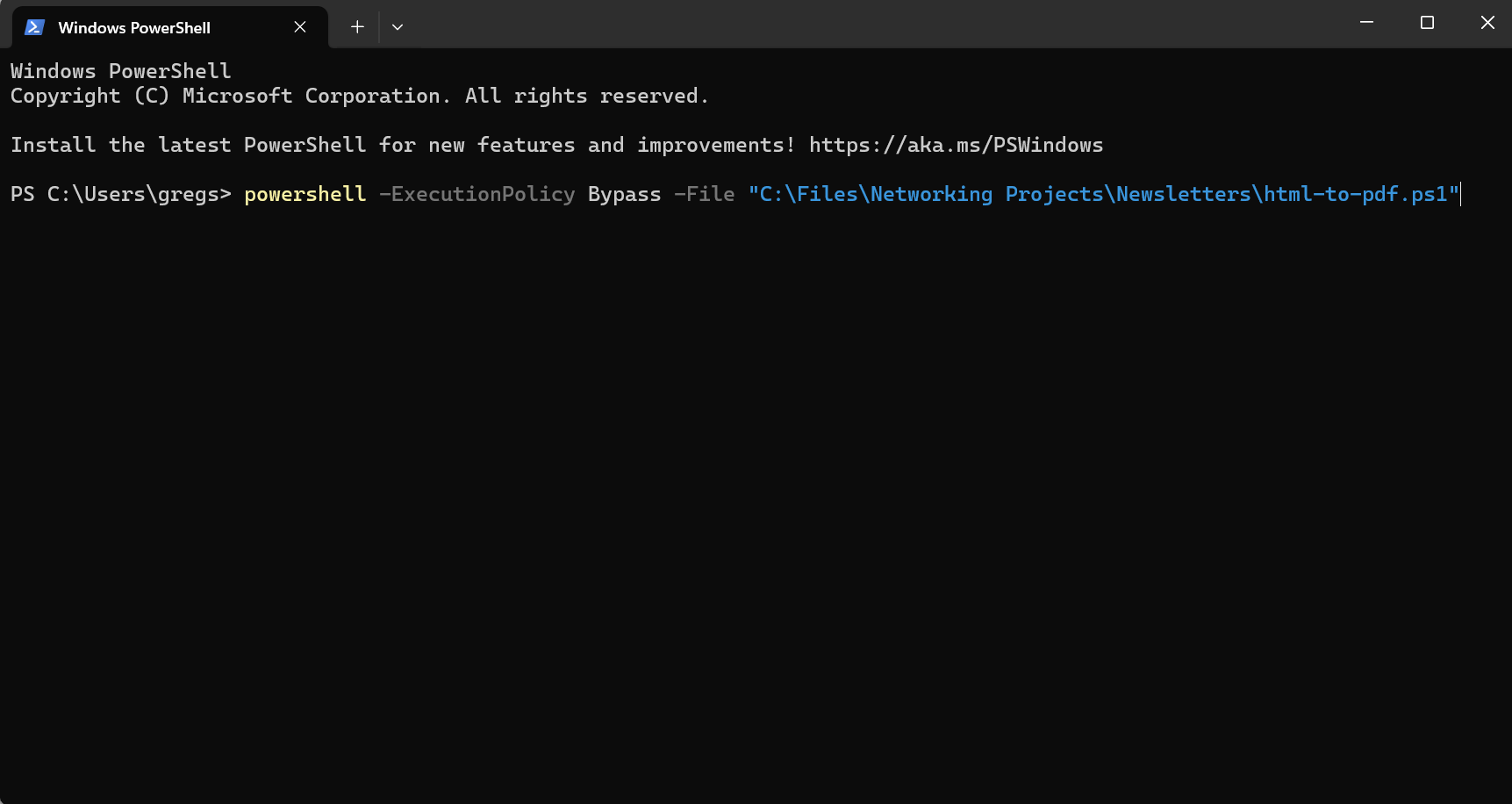Click the https://aka.ms/PSWindows link
Image resolution: width=1512 pixels, height=804 pixels.
coord(956,145)
